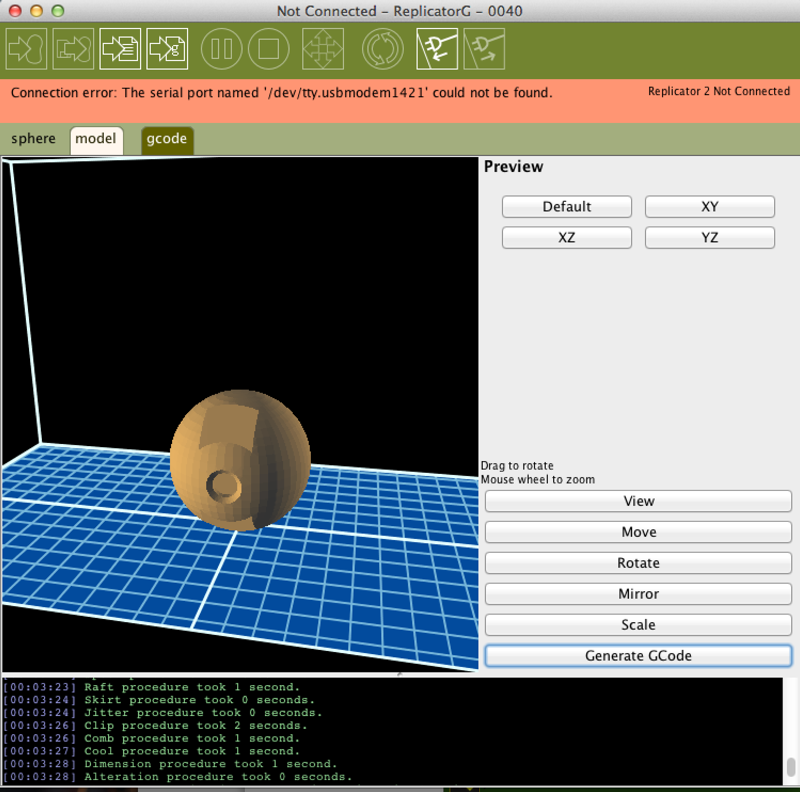
Task: Click the sphere model in the 3D preview
Action: (x=240, y=460)
